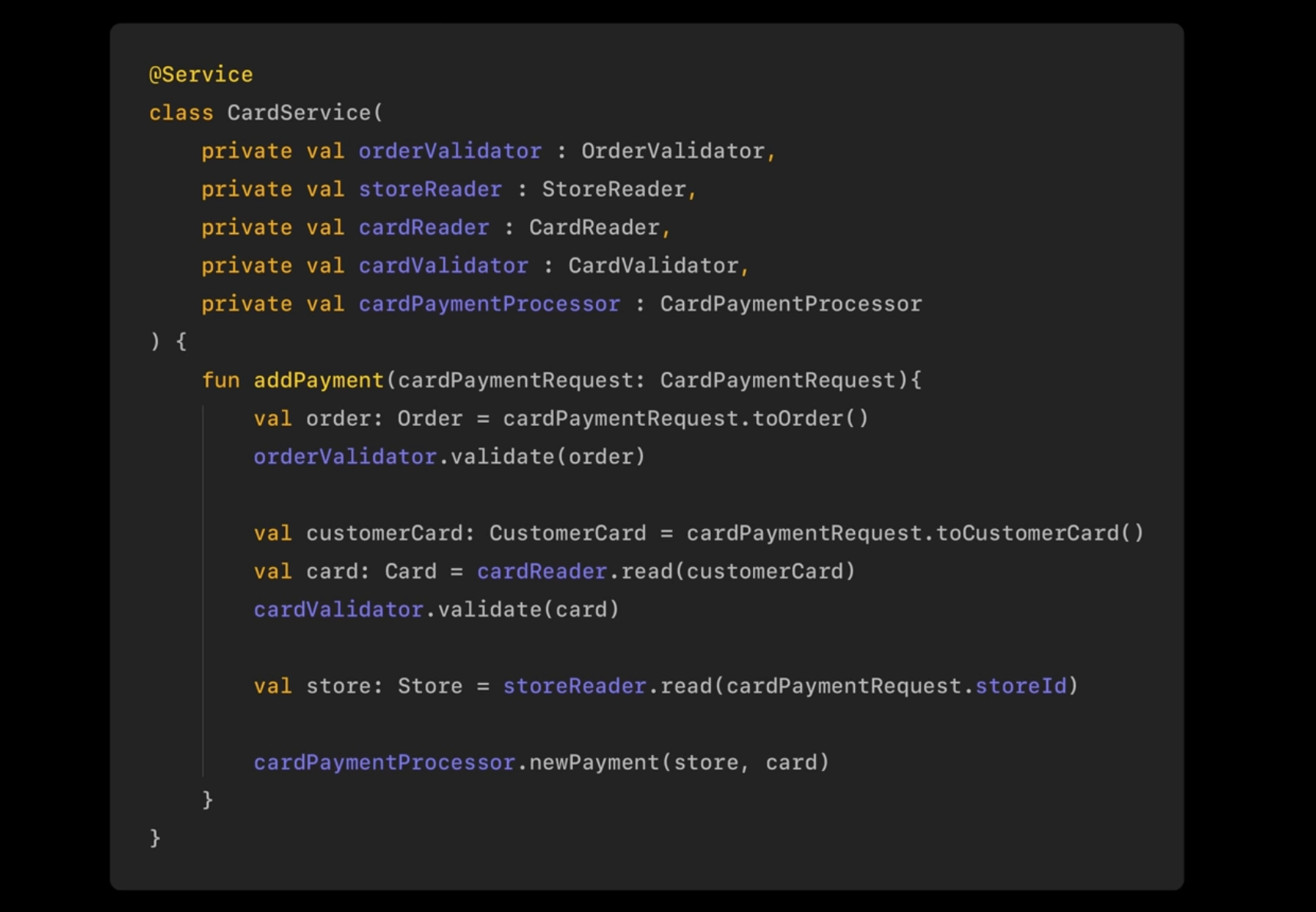Click the storeId property reference

tap(1020, 686)
